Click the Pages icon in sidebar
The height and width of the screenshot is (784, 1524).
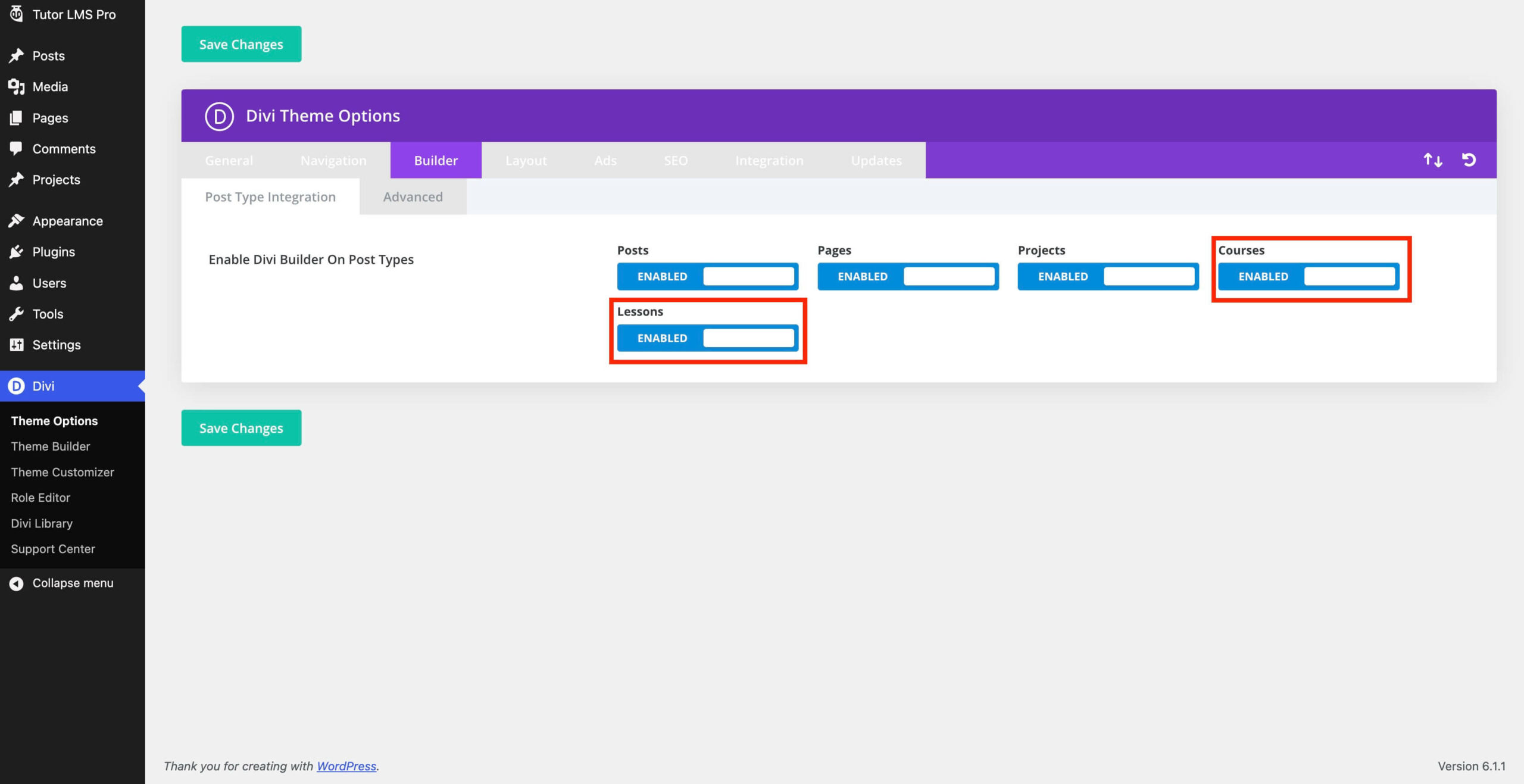[16, 118]
